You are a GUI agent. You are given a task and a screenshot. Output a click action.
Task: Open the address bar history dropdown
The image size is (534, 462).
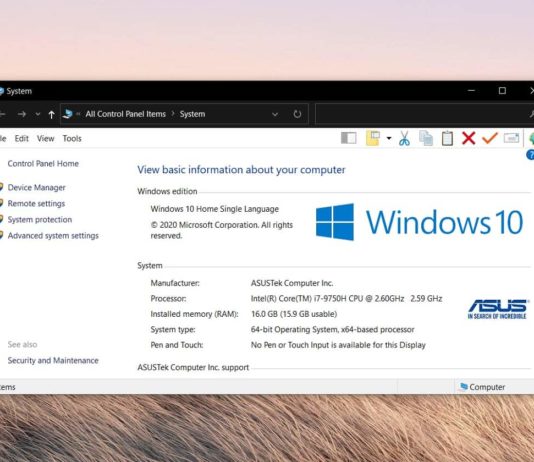[275, 114]
